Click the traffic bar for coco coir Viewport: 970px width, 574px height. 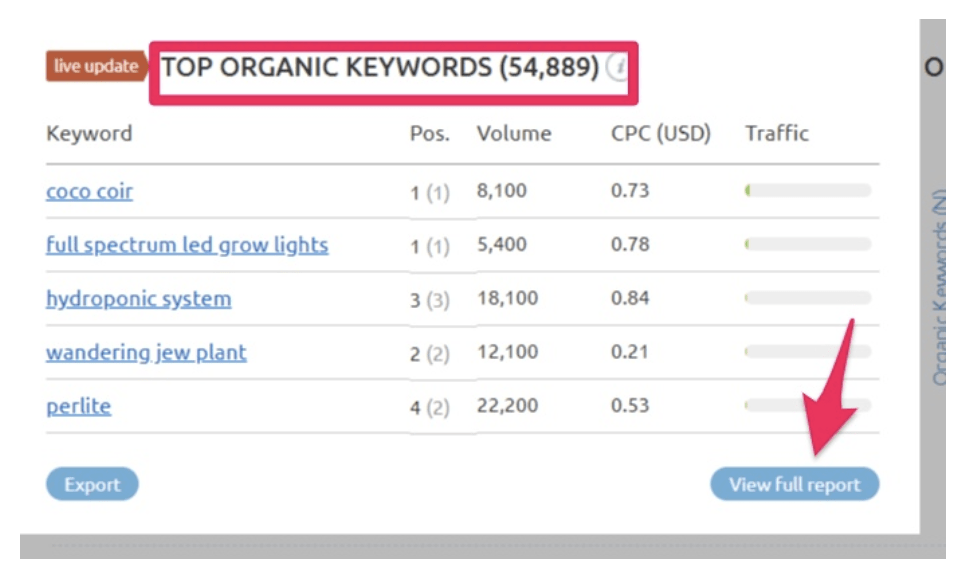808,191
